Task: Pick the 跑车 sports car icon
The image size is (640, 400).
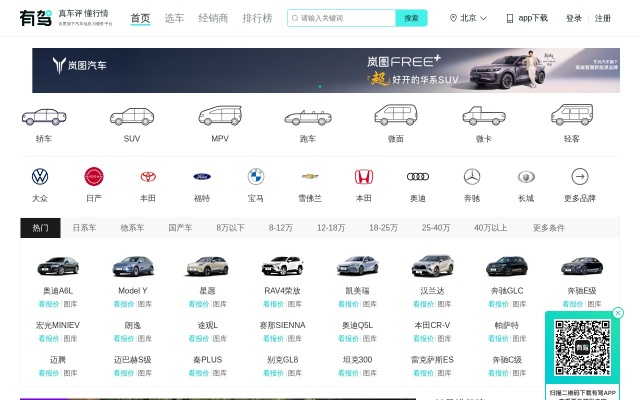Action: 307,117
